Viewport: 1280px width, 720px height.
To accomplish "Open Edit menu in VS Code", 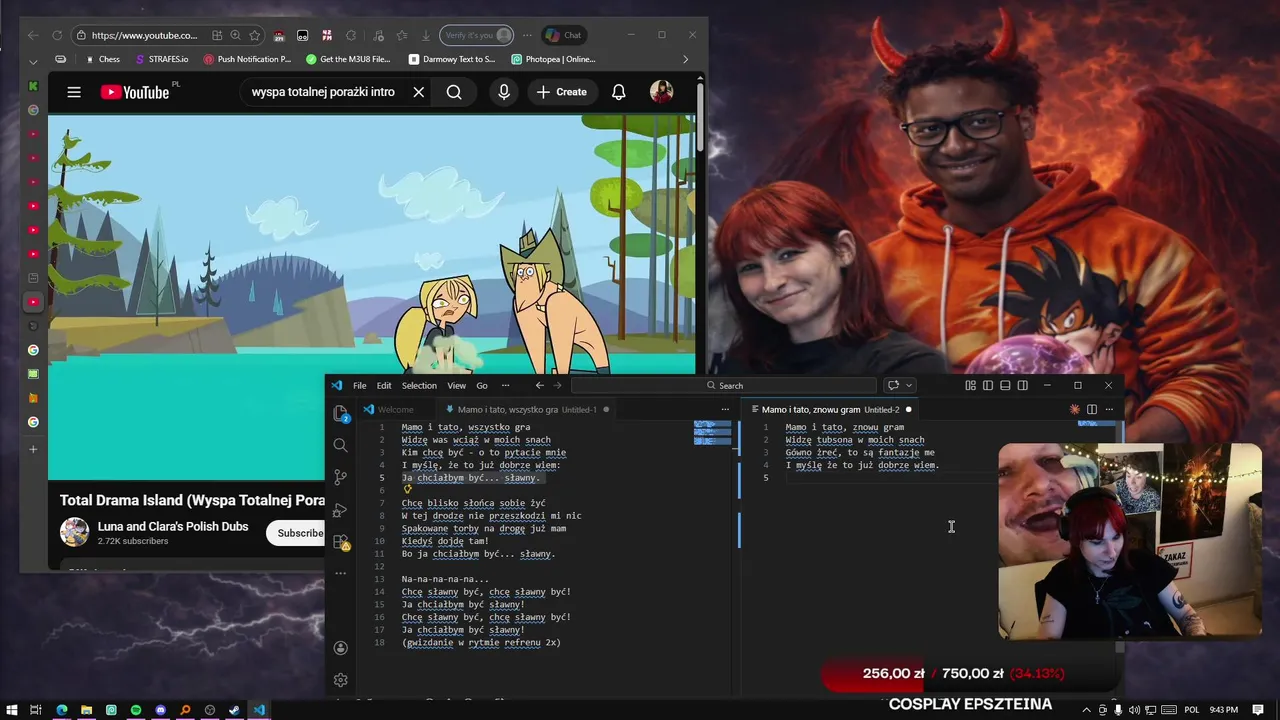I will 384,385.
